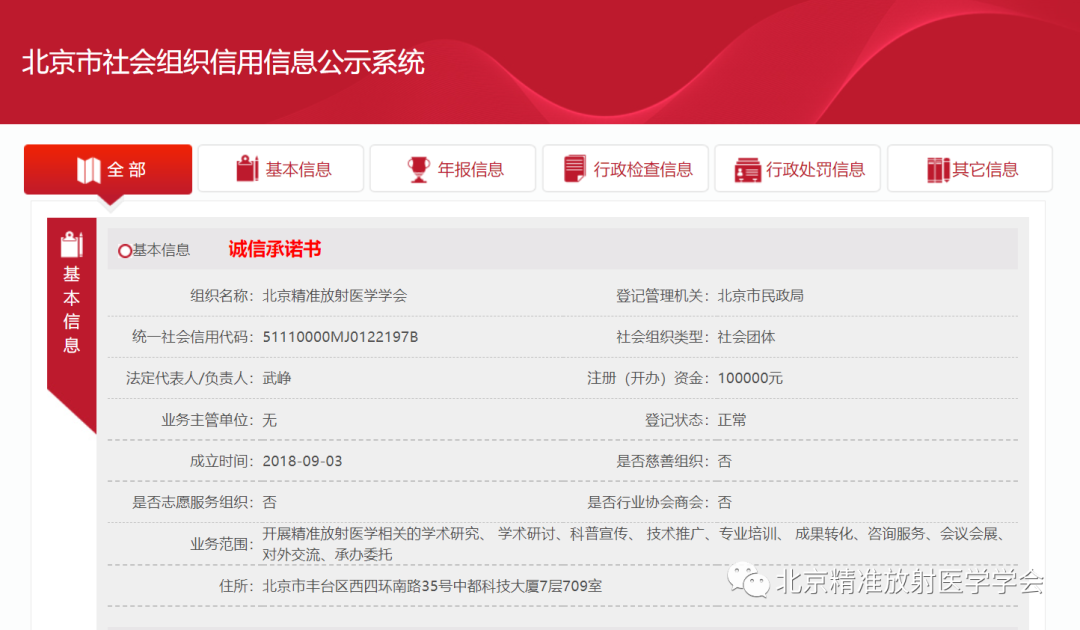
Task: Click the clipboard icon atop the red sidebar ribbon
Action: [71, 244]
